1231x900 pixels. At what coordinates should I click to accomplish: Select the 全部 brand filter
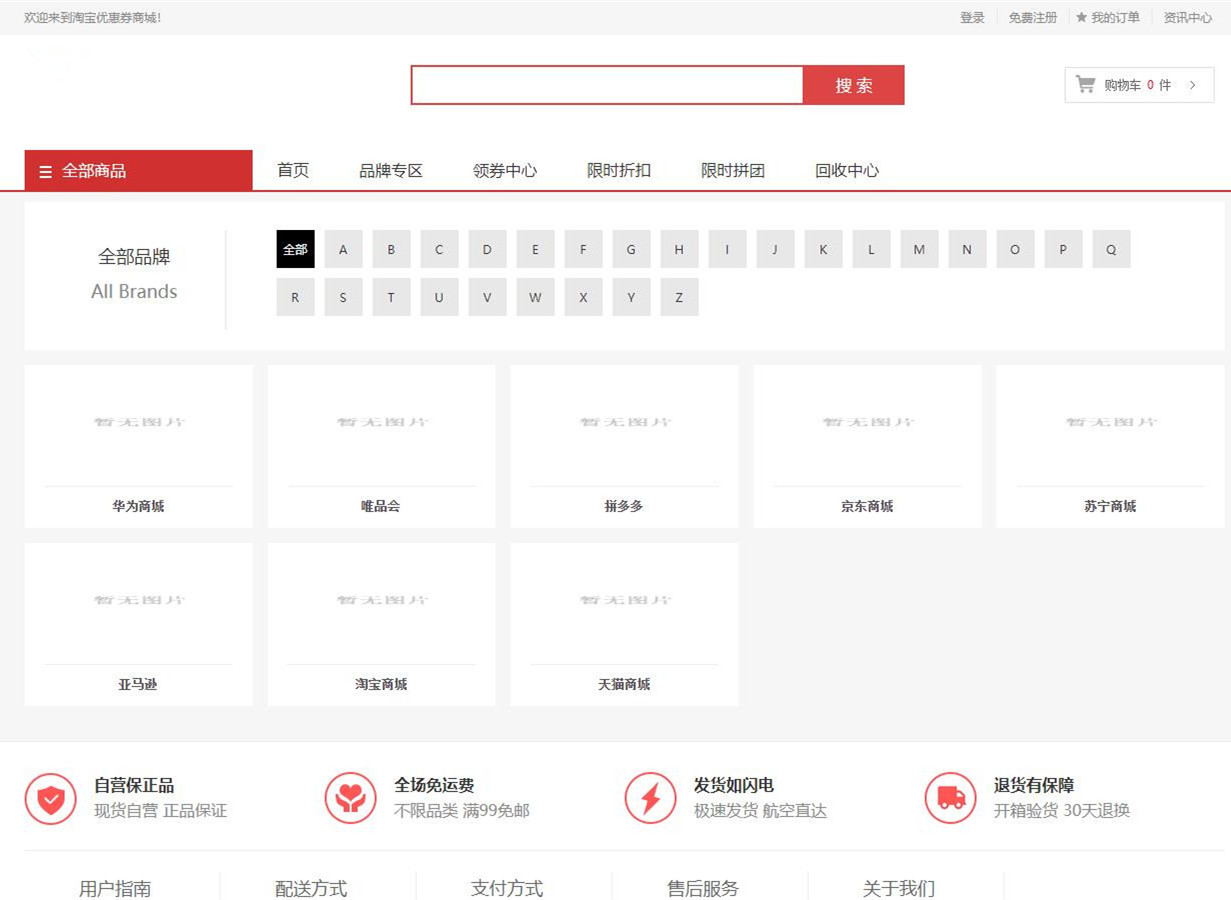tap(295, 249)
